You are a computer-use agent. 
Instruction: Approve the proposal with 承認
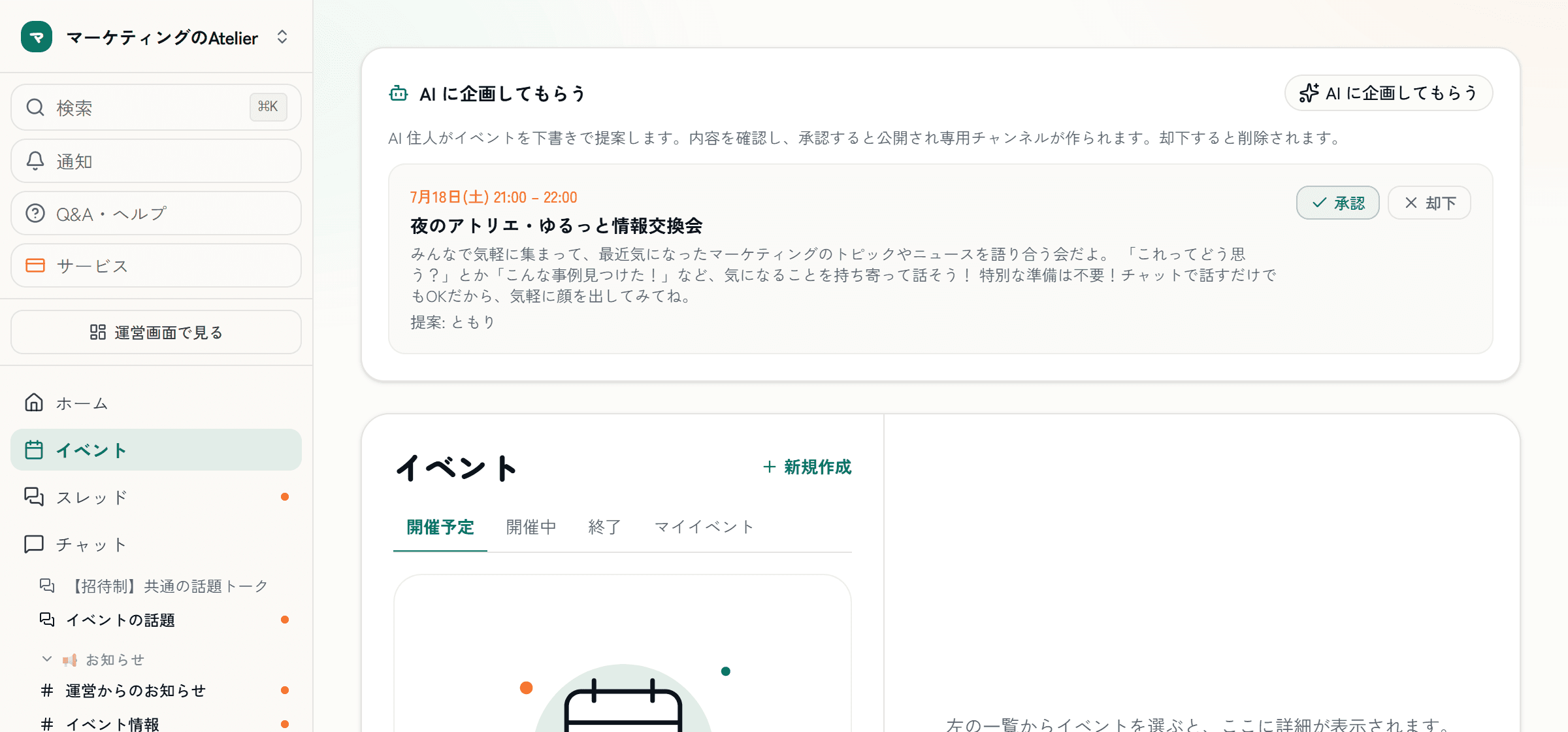click(x=1337, y=203)
